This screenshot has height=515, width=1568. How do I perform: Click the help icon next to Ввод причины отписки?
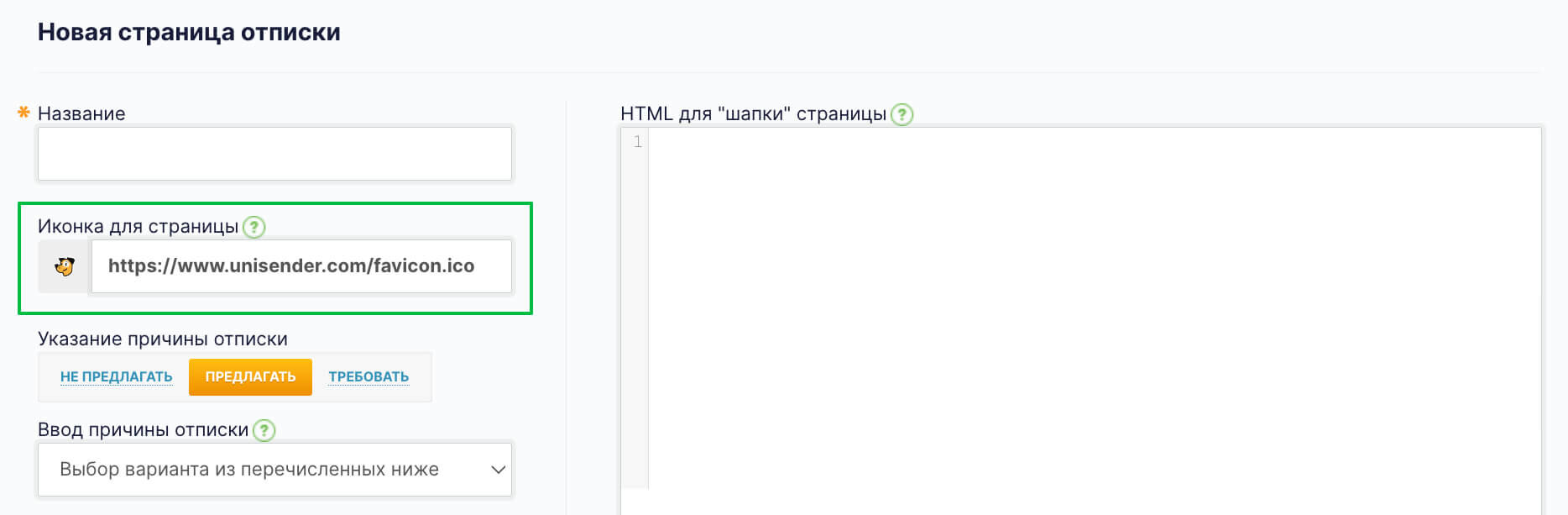pyautogui.click(x=264, y=430)
